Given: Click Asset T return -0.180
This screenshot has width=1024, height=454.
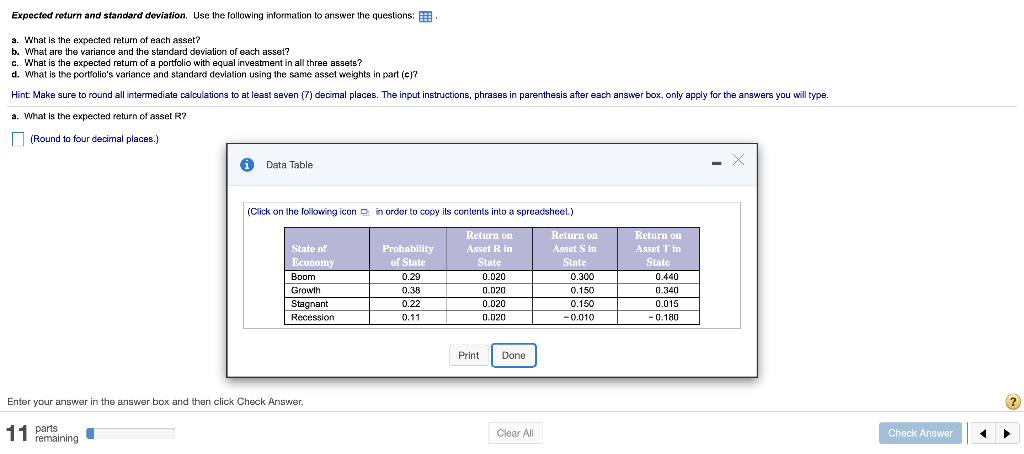Looking at the screenshot, I should (664, 317).
